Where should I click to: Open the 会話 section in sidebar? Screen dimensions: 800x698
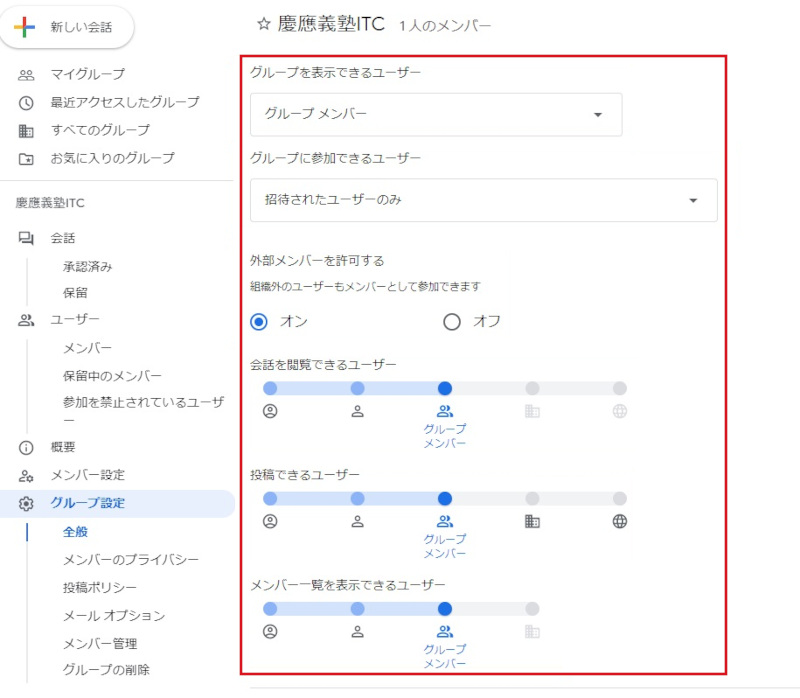(x=62, y=238)
